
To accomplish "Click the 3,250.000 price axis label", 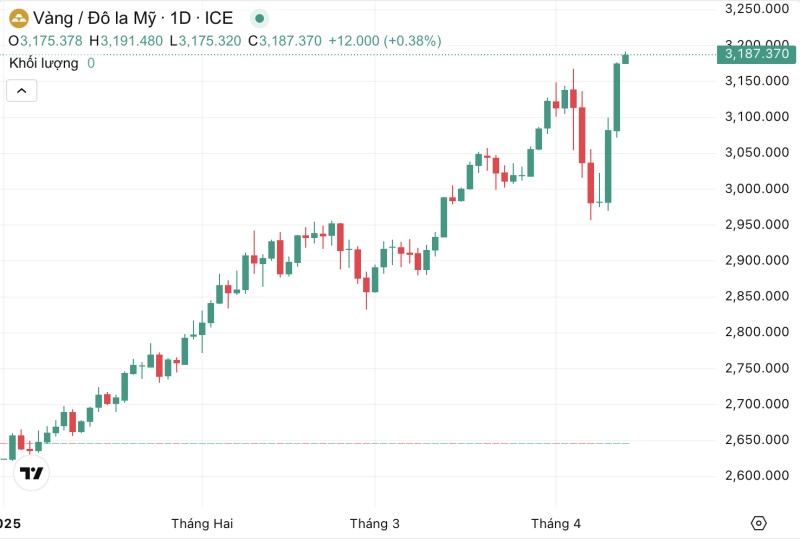I will click(757, 9).
